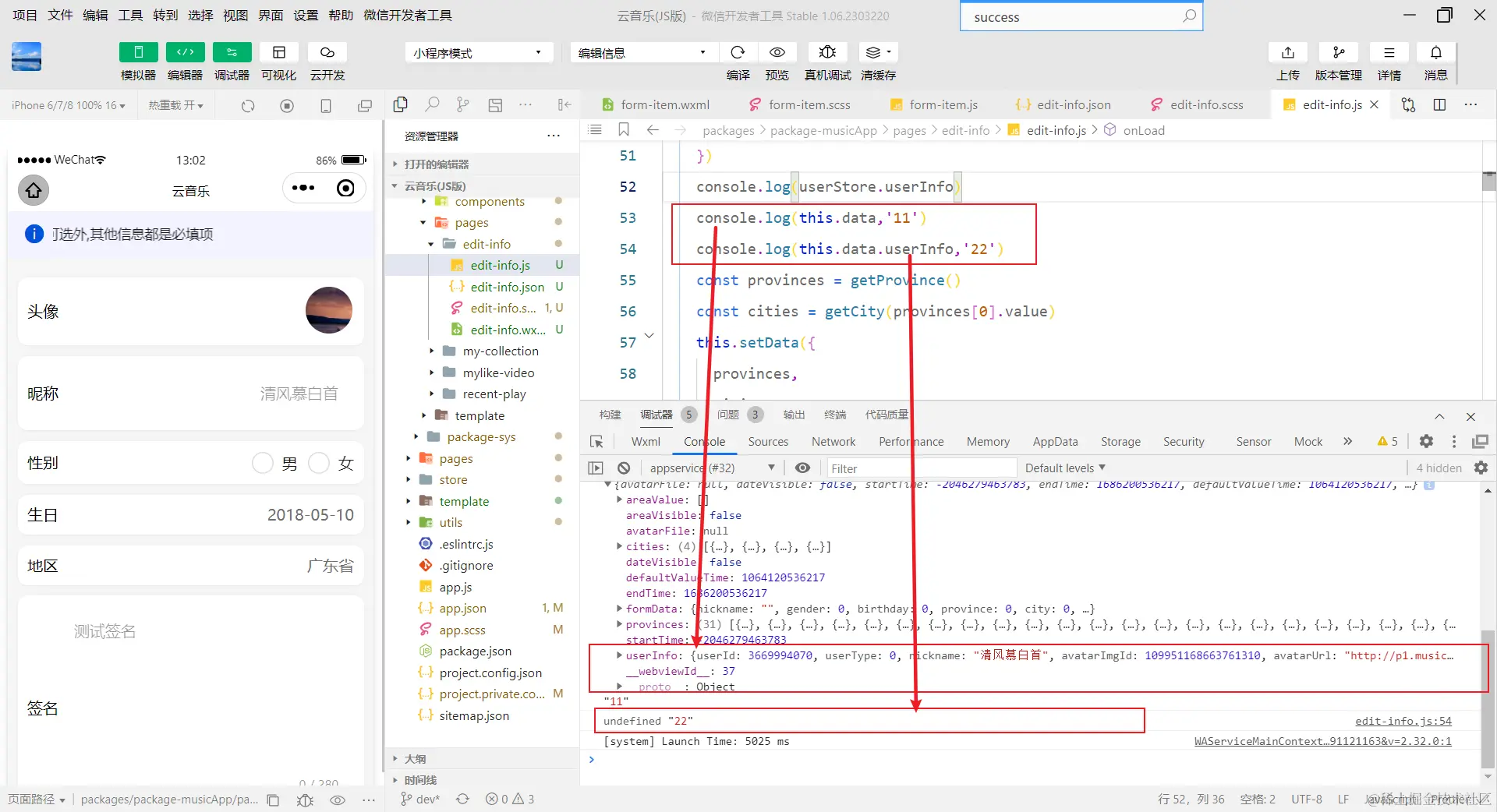The height and width of the screenshot is (812, 1497).
Task: Click the simulator refresh icon
Action: [x=248, y=105]
